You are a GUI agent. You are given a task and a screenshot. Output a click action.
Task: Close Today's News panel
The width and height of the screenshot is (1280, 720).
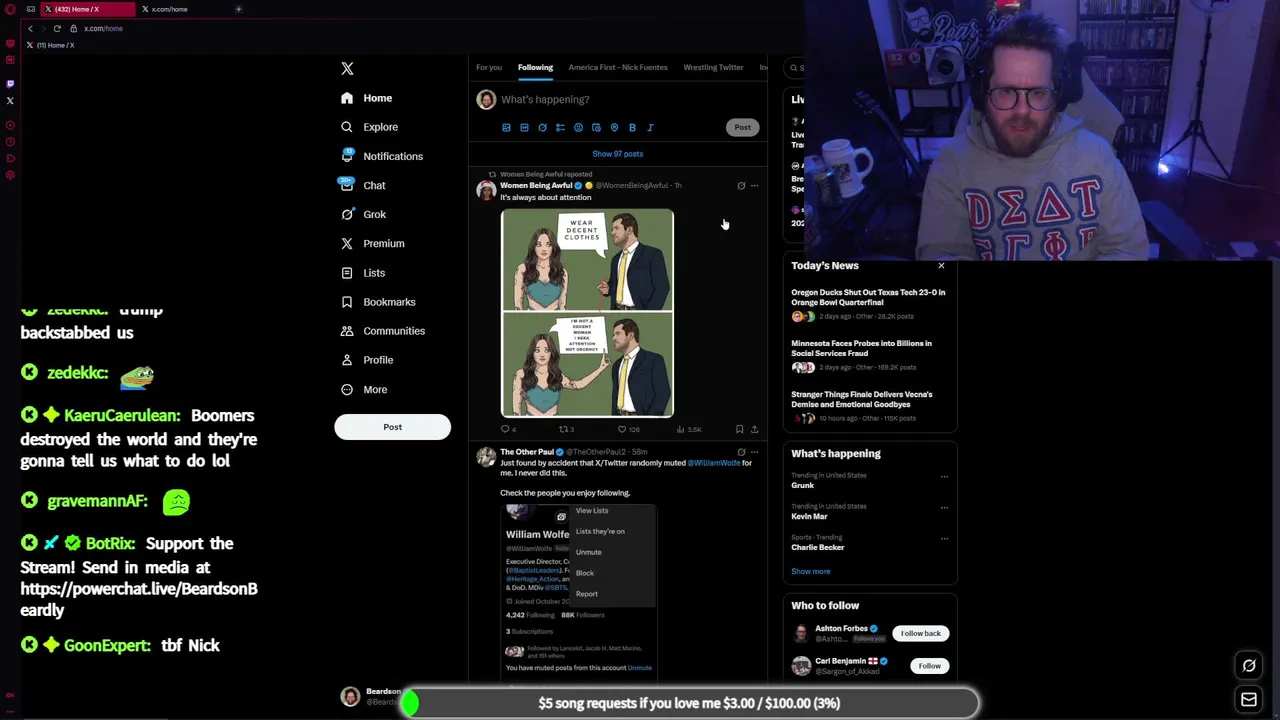(x=941, y=266)
